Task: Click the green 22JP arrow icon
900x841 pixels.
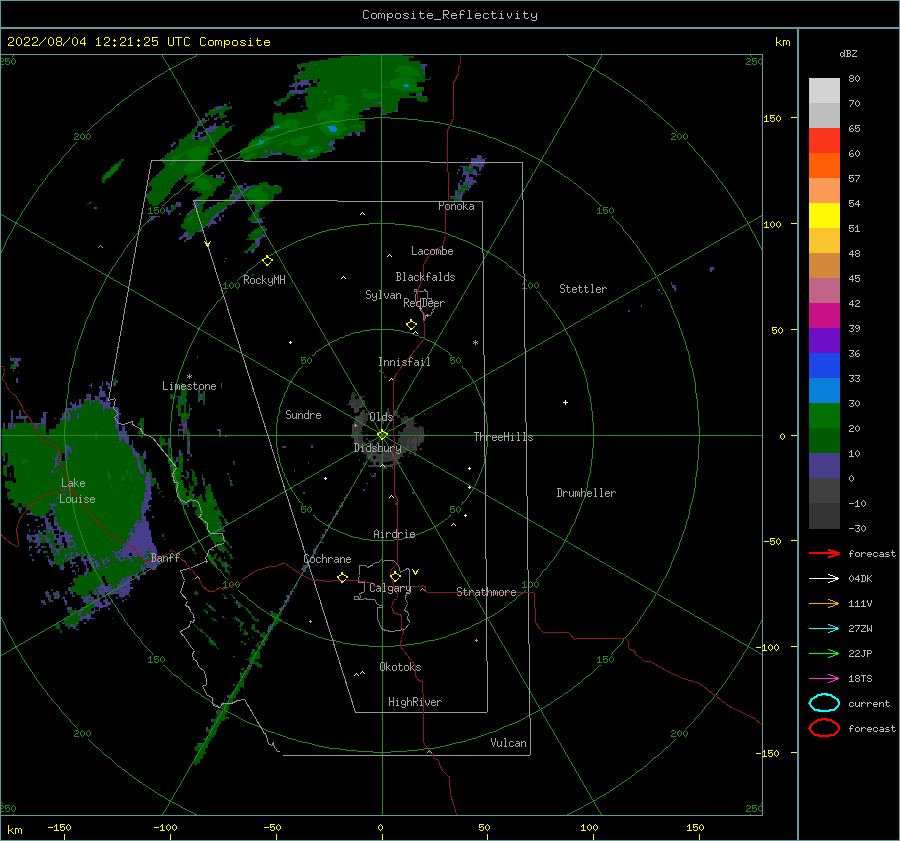Action: pyautogui.click(x=824, y=653)
